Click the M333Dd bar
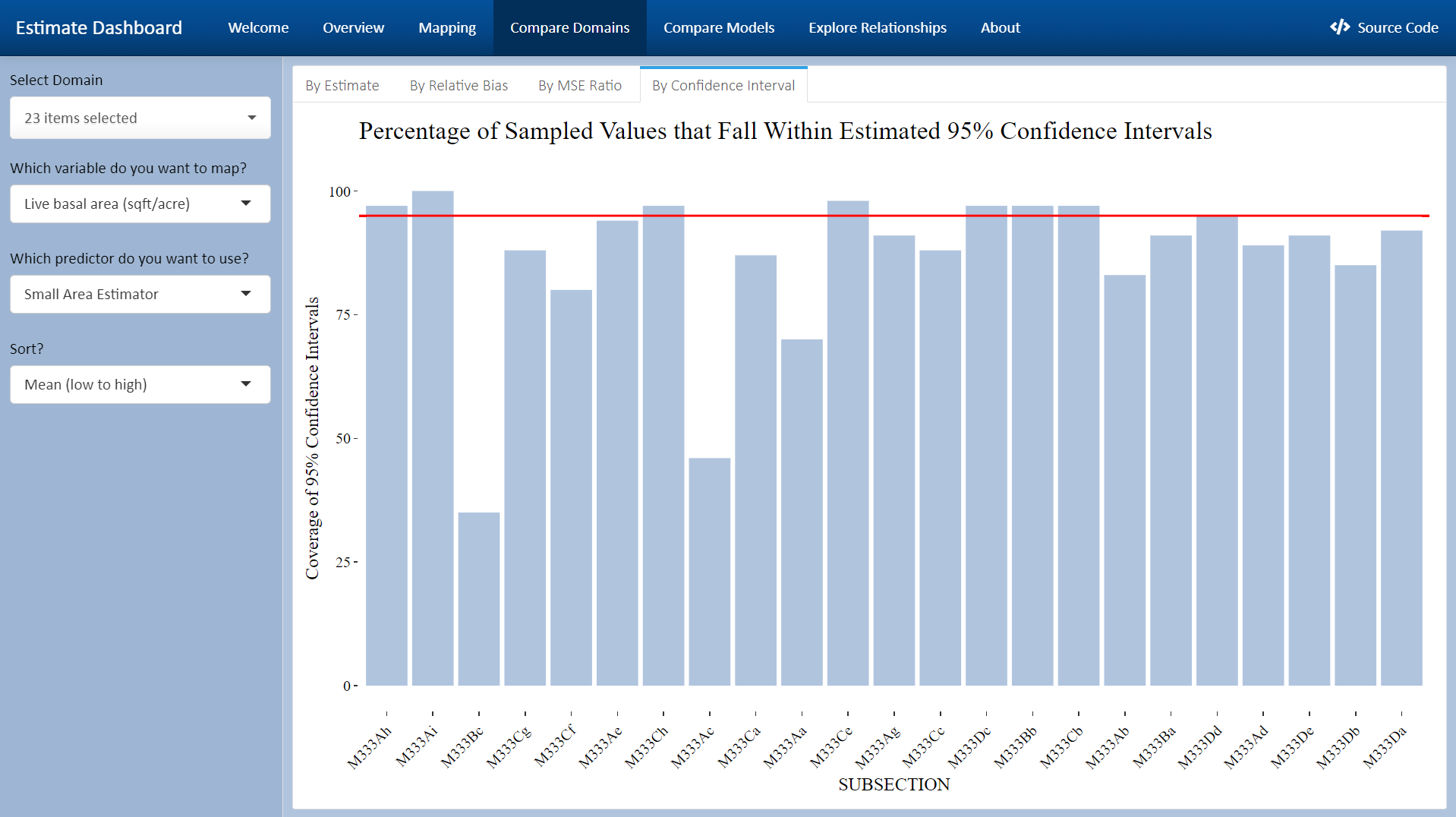The height and width of the screenshot is (817, 1456). [1217, 451]
